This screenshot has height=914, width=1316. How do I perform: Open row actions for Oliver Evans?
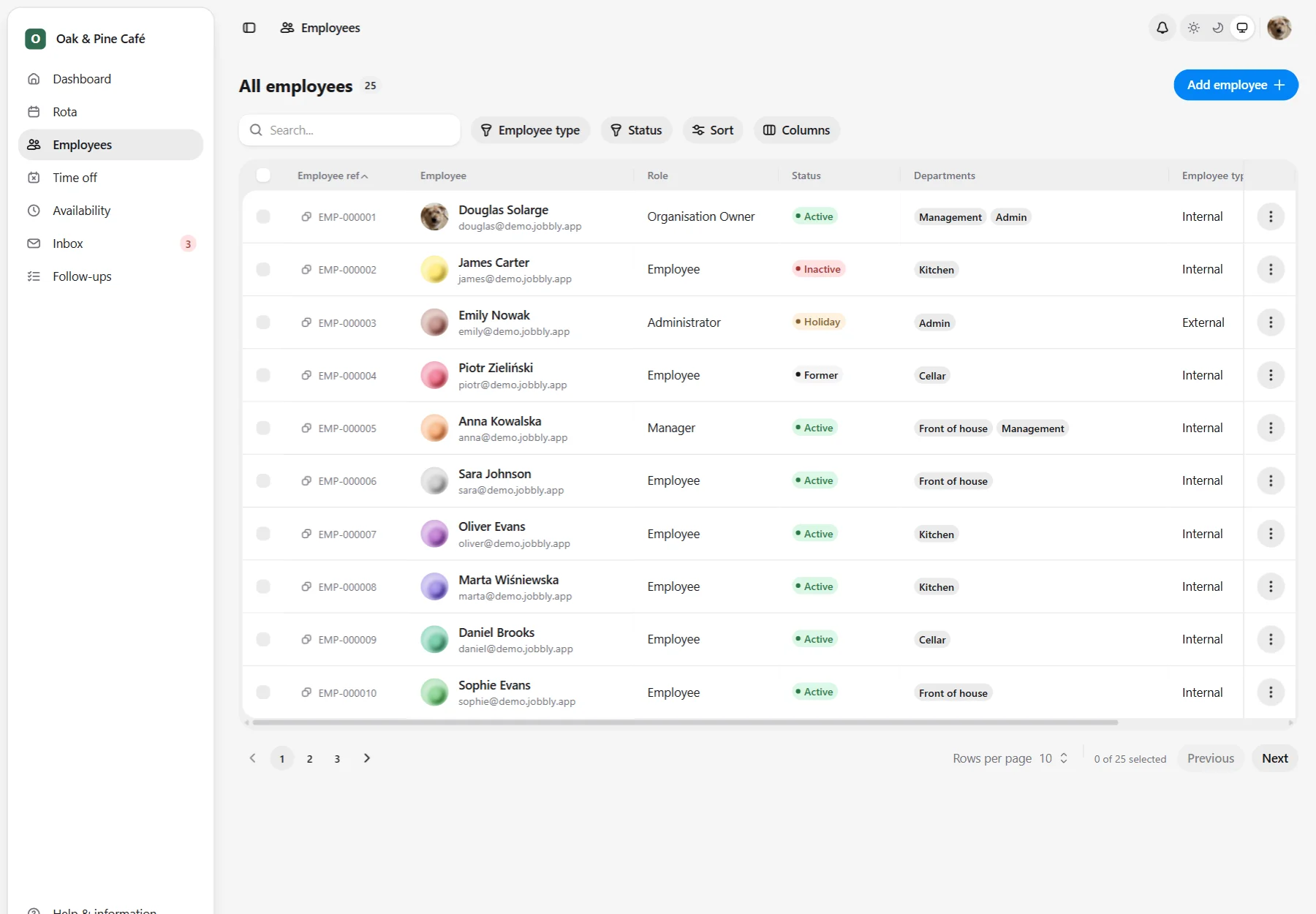[1271, 534]
